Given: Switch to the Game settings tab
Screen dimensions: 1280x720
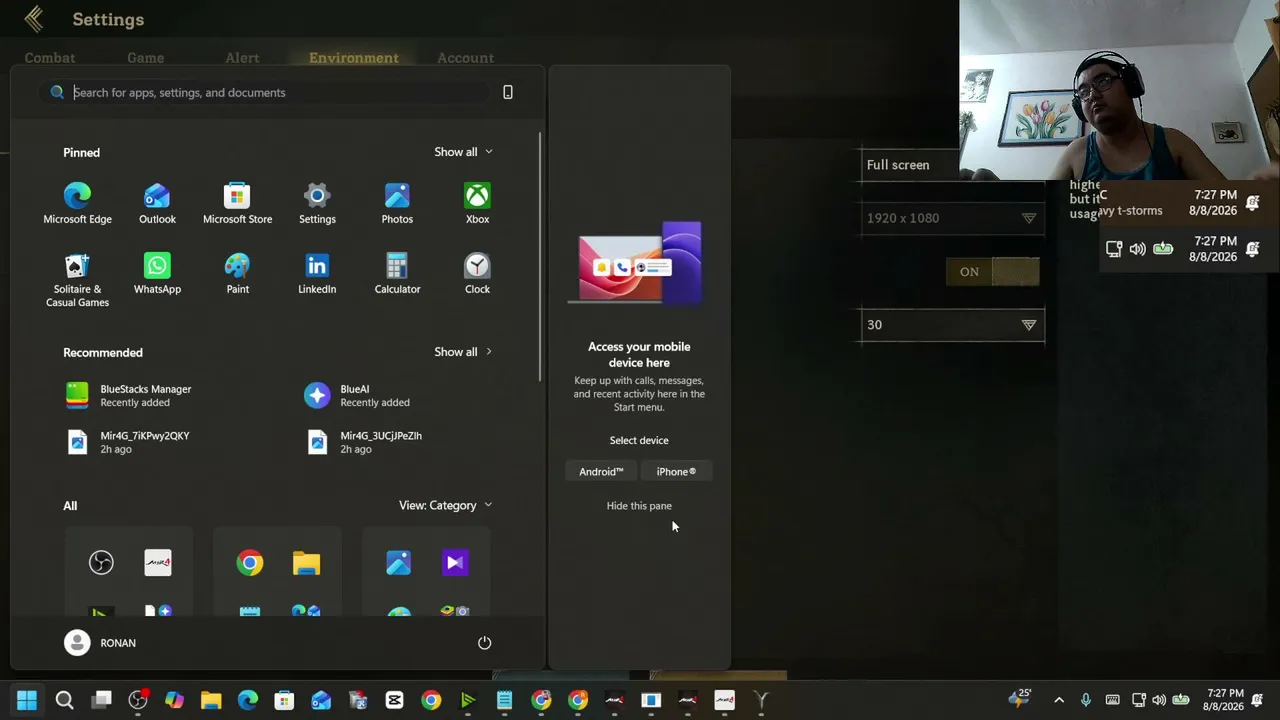Looking at the screenshot, I should tap(145, 58).
